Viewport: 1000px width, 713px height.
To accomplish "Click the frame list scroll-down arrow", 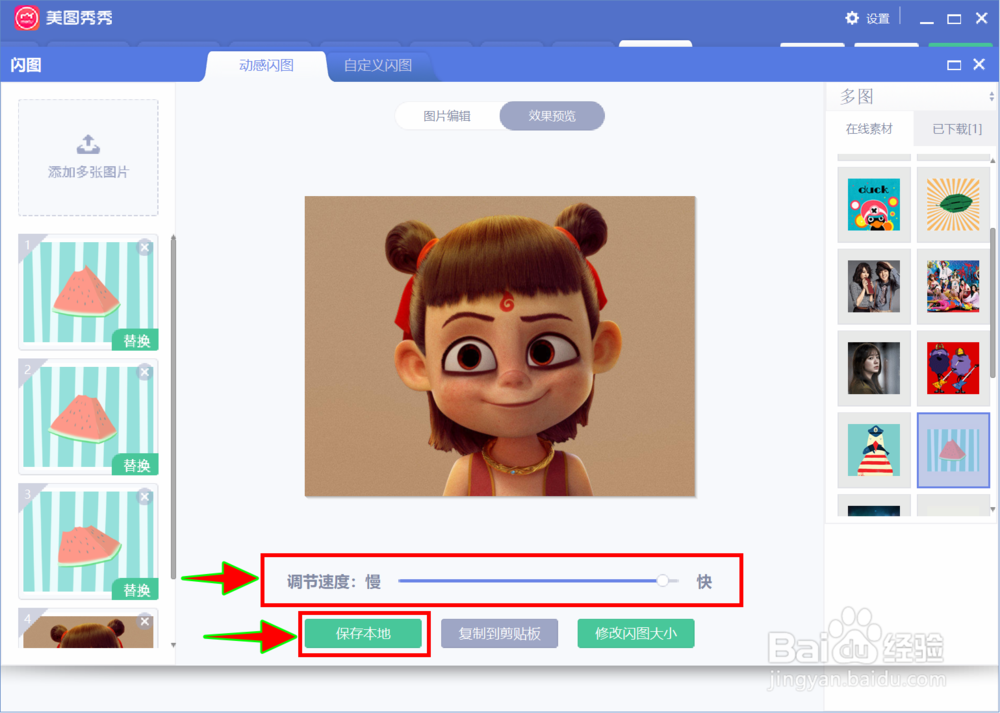I will coord(173,645).
